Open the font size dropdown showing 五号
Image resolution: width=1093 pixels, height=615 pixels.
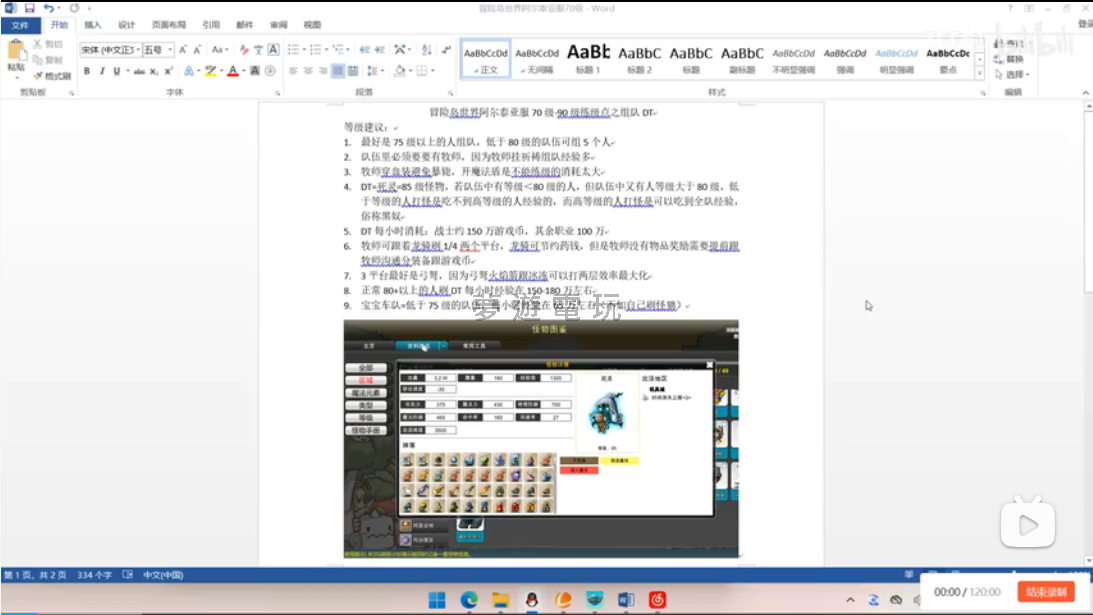coord(157,50)
